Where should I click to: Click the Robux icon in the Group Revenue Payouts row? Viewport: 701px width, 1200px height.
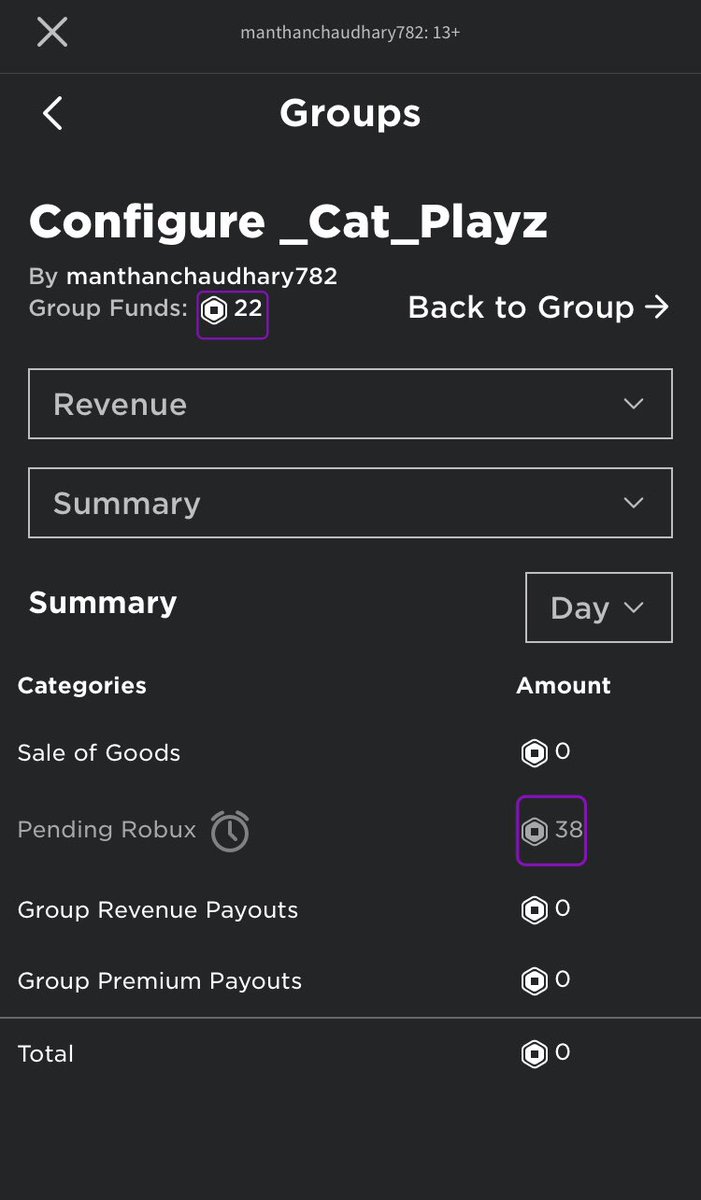click(535, 910)
